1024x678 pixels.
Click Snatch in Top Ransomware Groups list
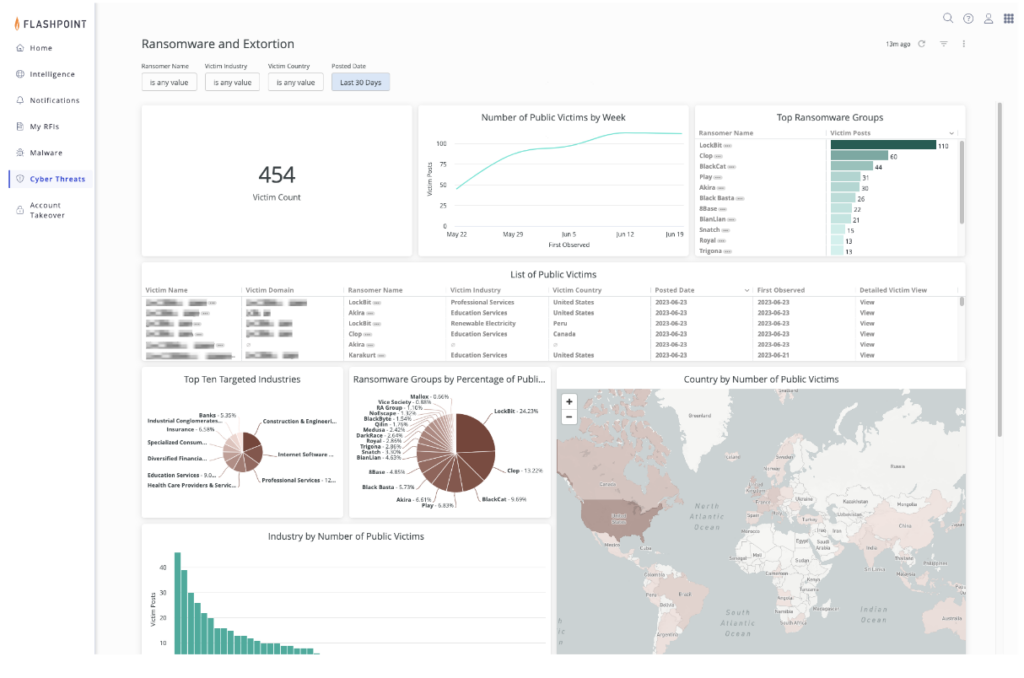709,230
